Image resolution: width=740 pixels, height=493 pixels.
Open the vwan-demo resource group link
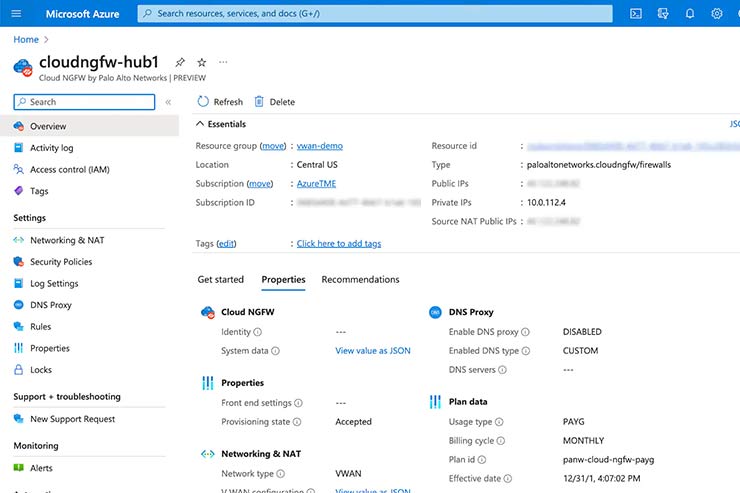click(x=320, y=146)
